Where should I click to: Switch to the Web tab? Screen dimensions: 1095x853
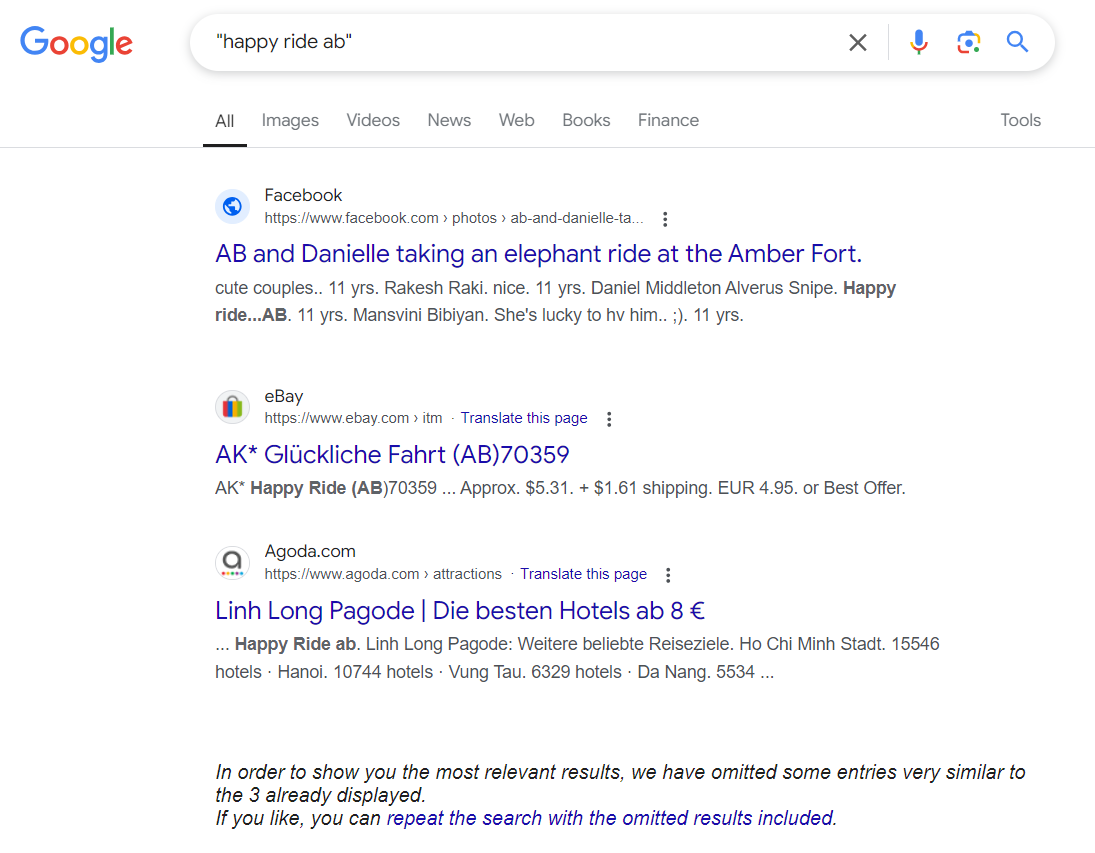[x=516, y=120]
